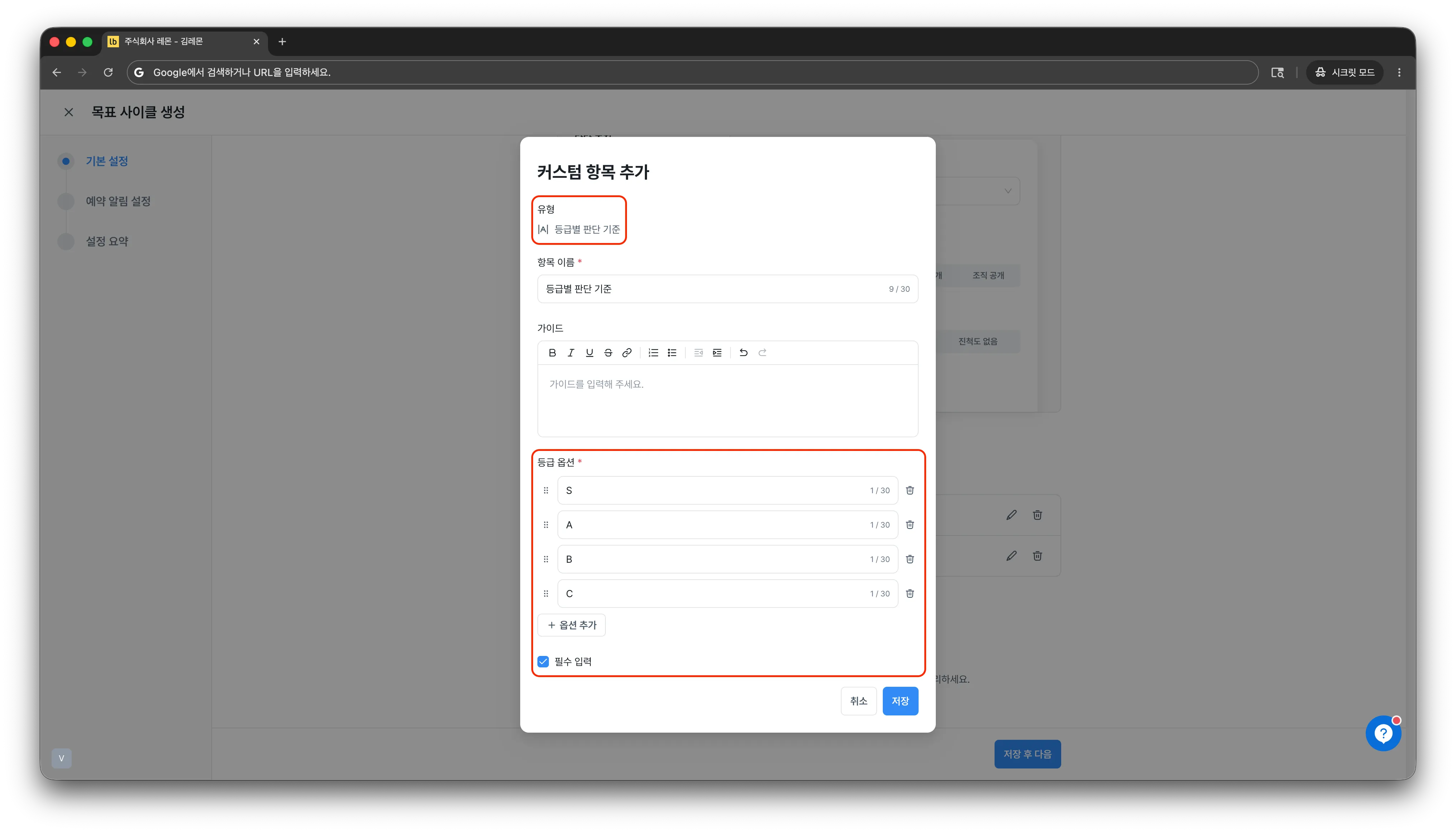Open the dropdown chevron behind dialog
This screenshot has width=1456, height=833.
tap(1008, 191)
